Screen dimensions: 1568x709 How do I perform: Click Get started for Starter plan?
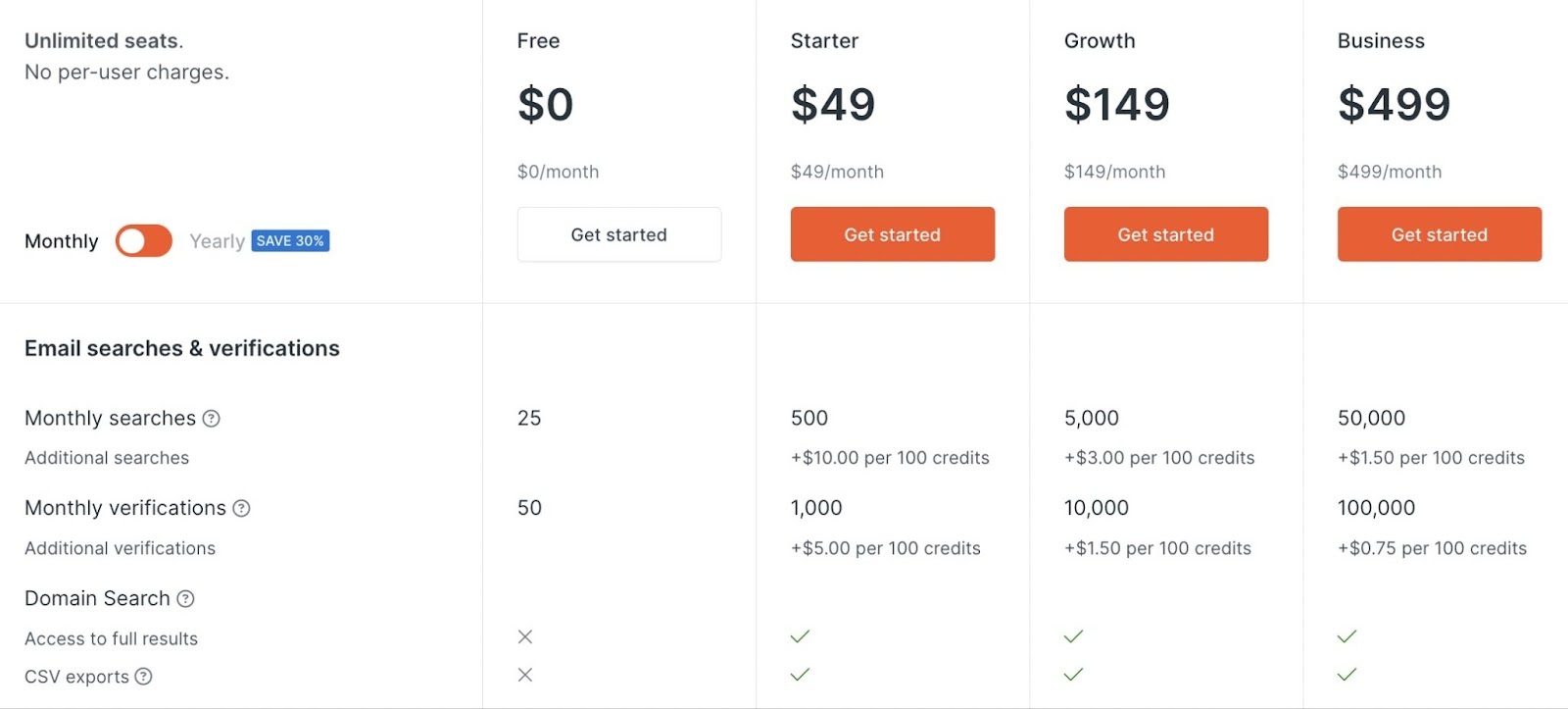point(892,234)
